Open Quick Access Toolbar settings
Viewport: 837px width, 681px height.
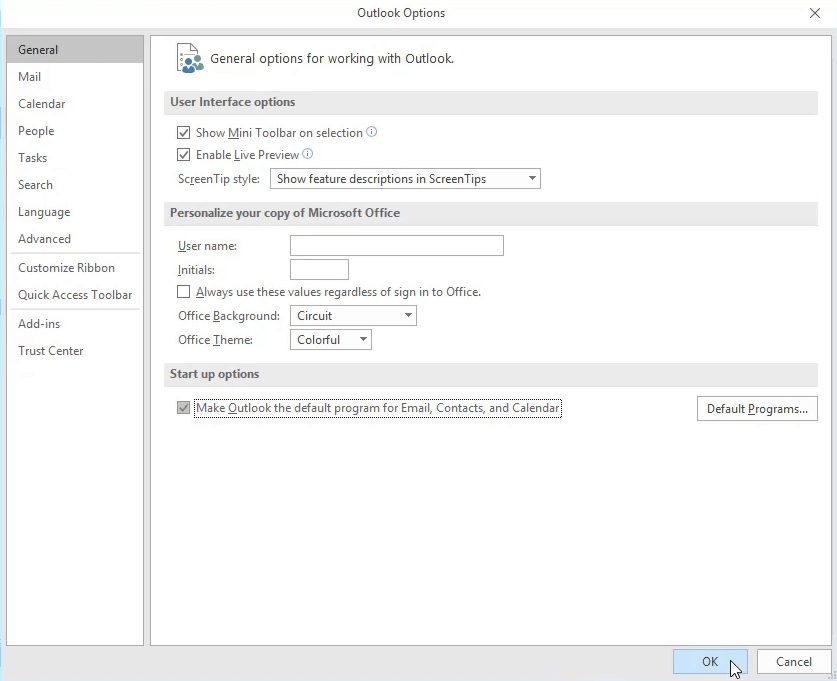(75, 295)
